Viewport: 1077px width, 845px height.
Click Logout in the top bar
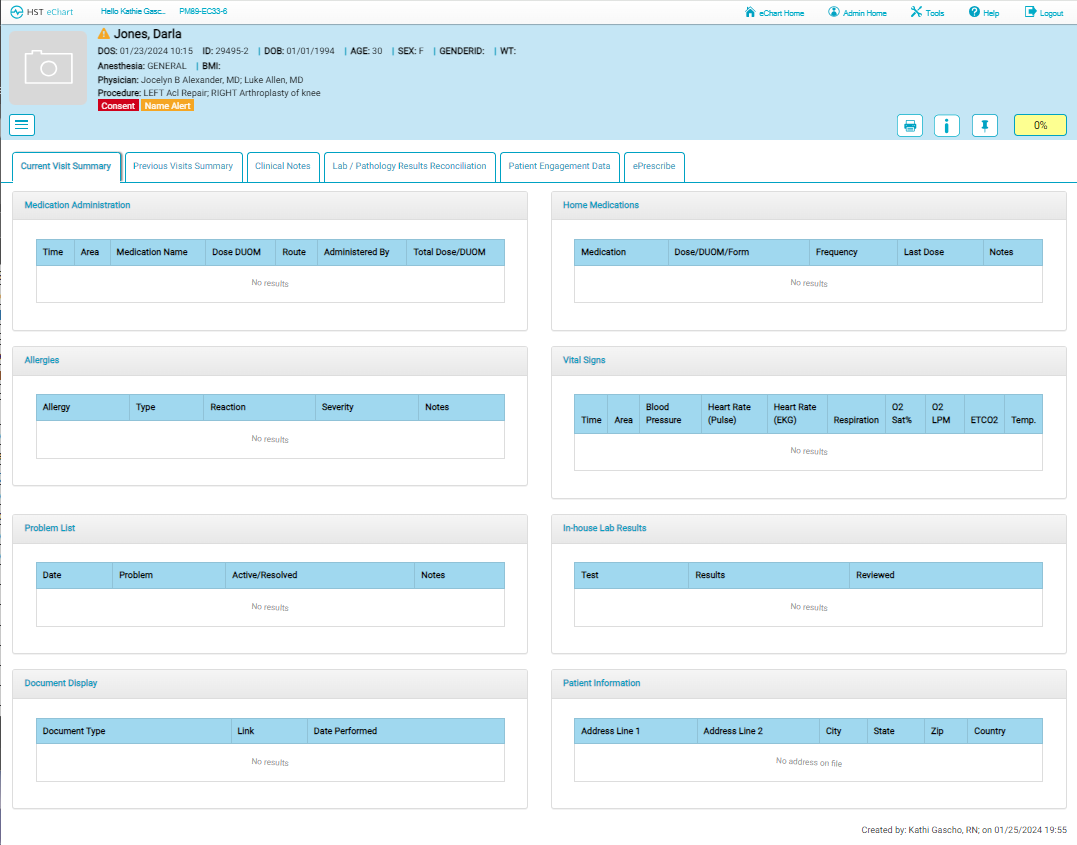point(1044,13)
